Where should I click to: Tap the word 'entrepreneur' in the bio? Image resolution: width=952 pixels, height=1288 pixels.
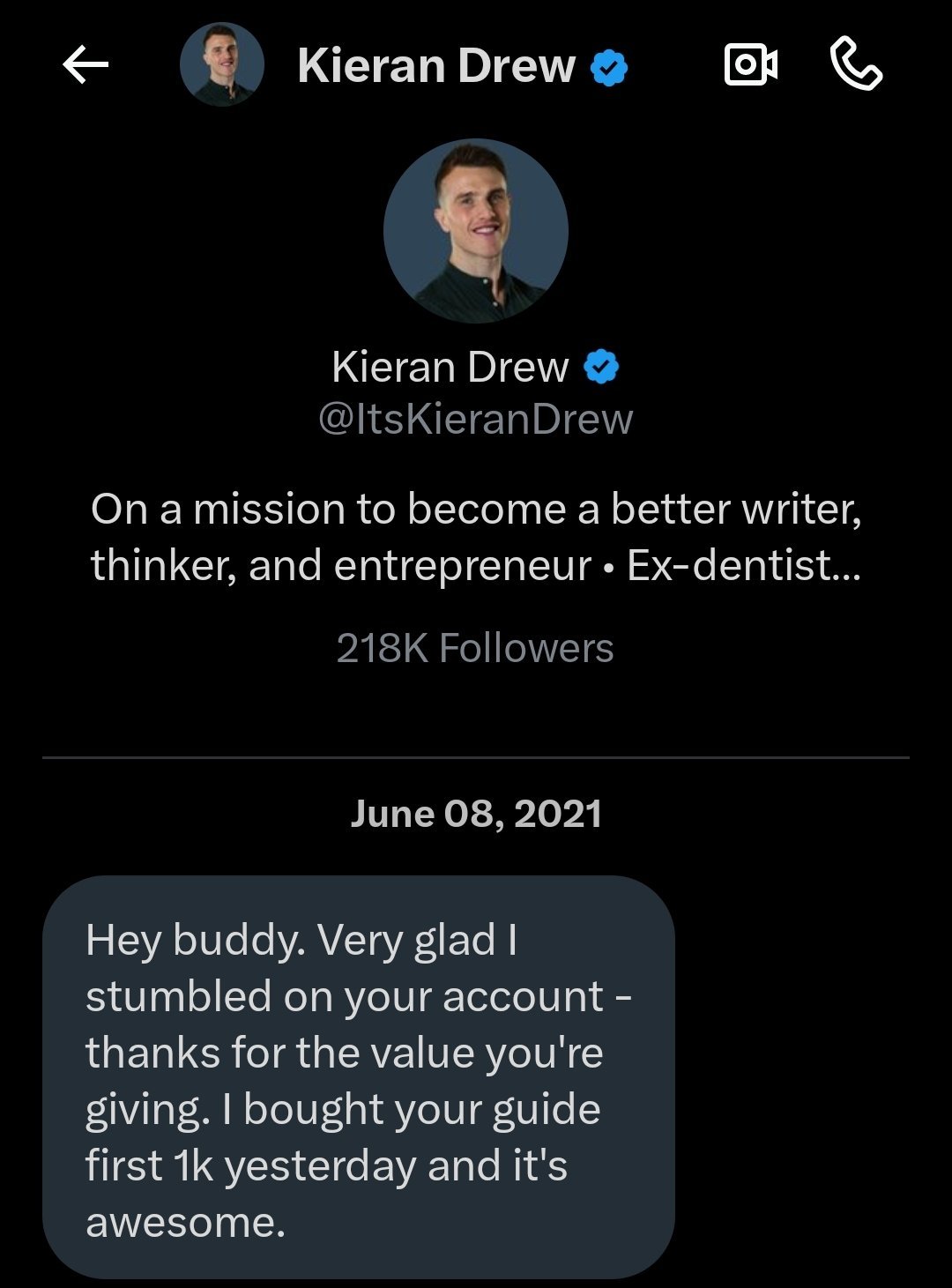(463, 567)
